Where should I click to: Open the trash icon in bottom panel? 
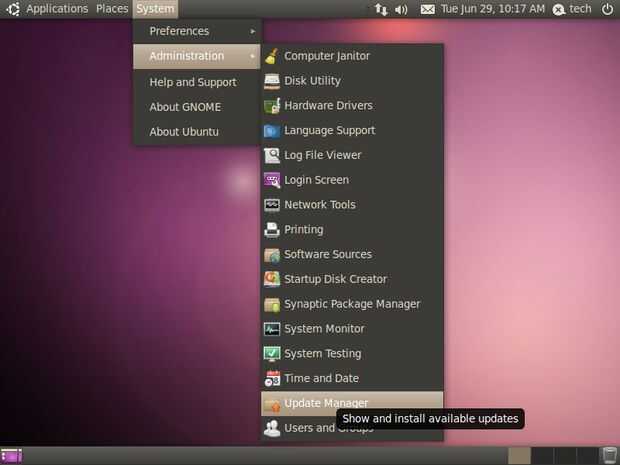pos(609,456)
